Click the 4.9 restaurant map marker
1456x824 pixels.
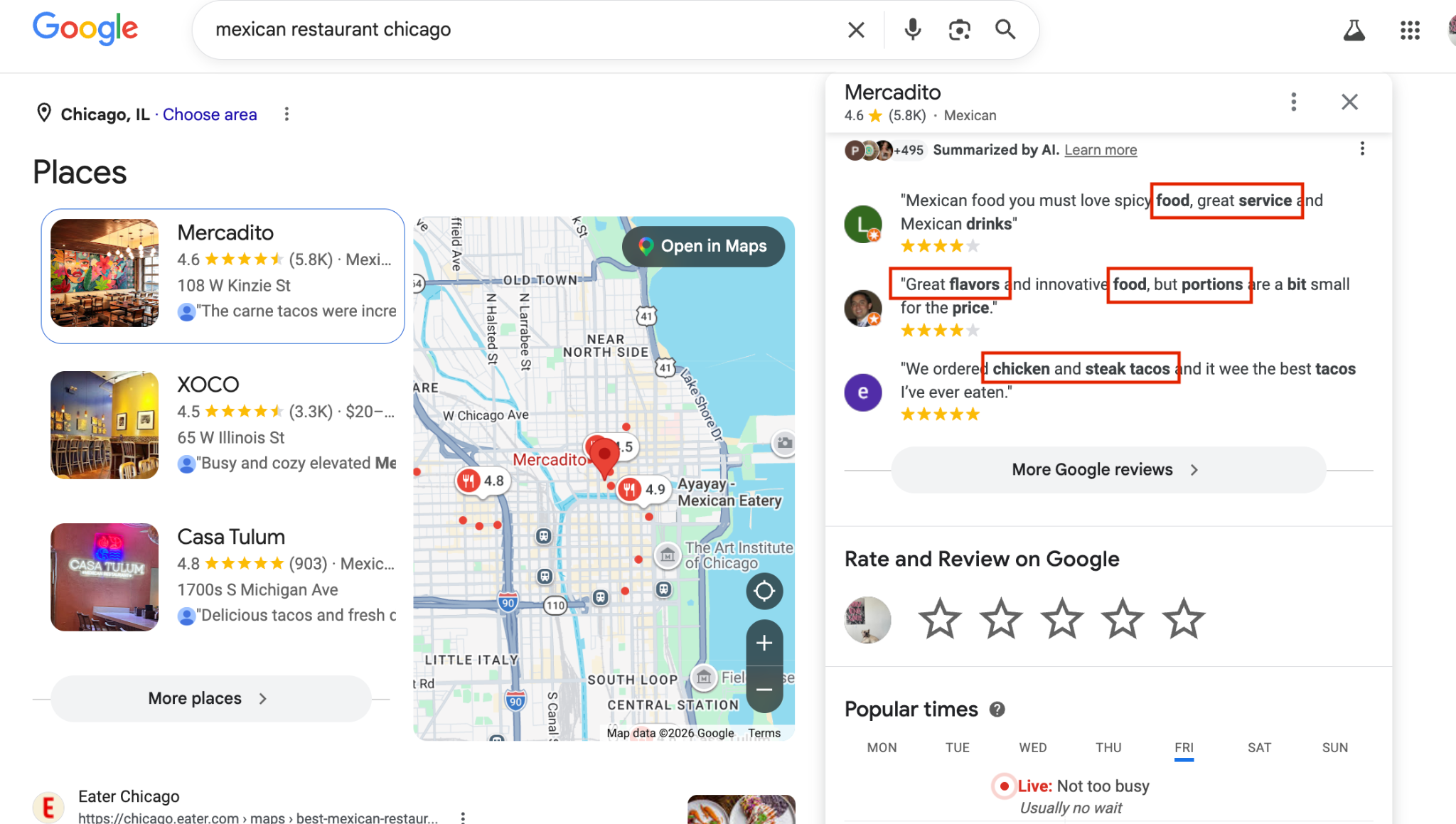[x=643, y=489]
